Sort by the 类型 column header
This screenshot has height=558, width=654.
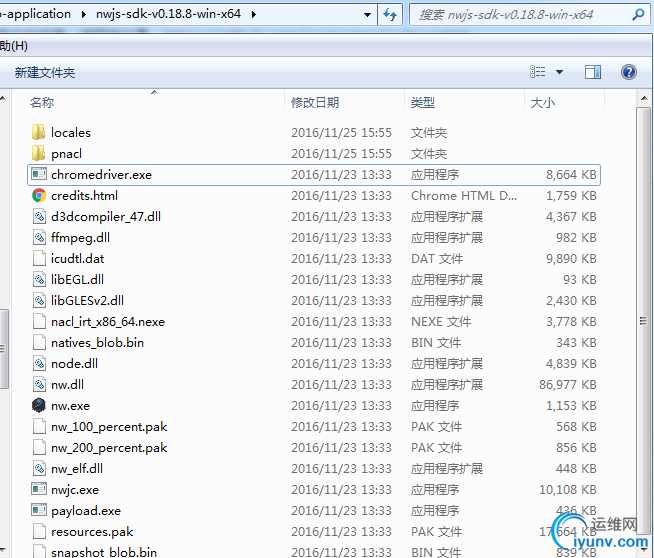pyautogui.click(x=423, y=102)
